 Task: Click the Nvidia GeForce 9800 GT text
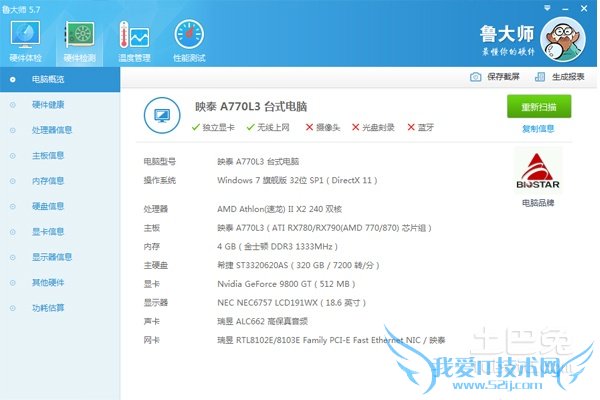click(x=286, y=284)
